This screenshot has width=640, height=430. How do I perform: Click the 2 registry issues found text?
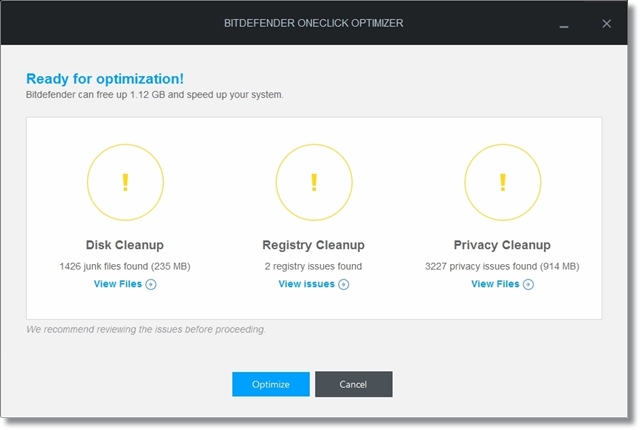click(313, 266)
